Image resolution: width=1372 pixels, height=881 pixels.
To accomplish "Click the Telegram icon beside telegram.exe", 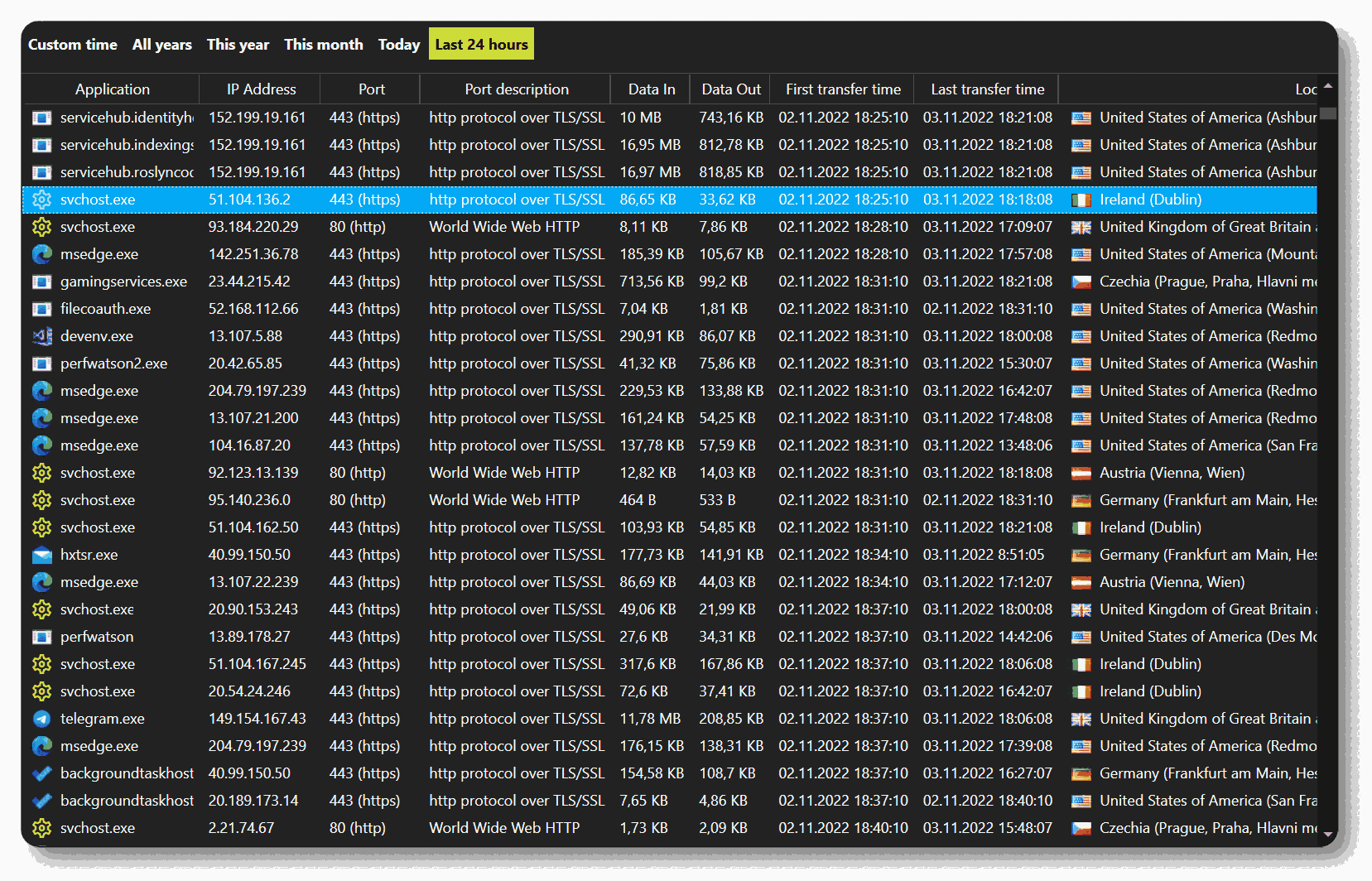I will pos(41,719).
